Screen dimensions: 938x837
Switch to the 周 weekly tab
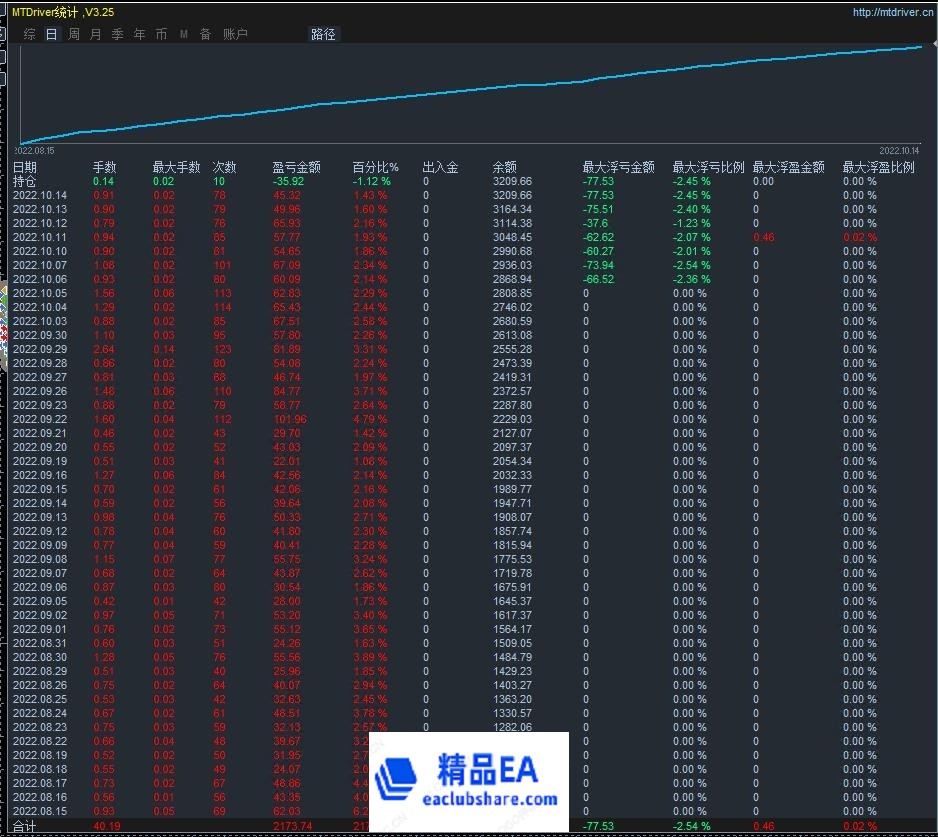[x=73, y=34]
